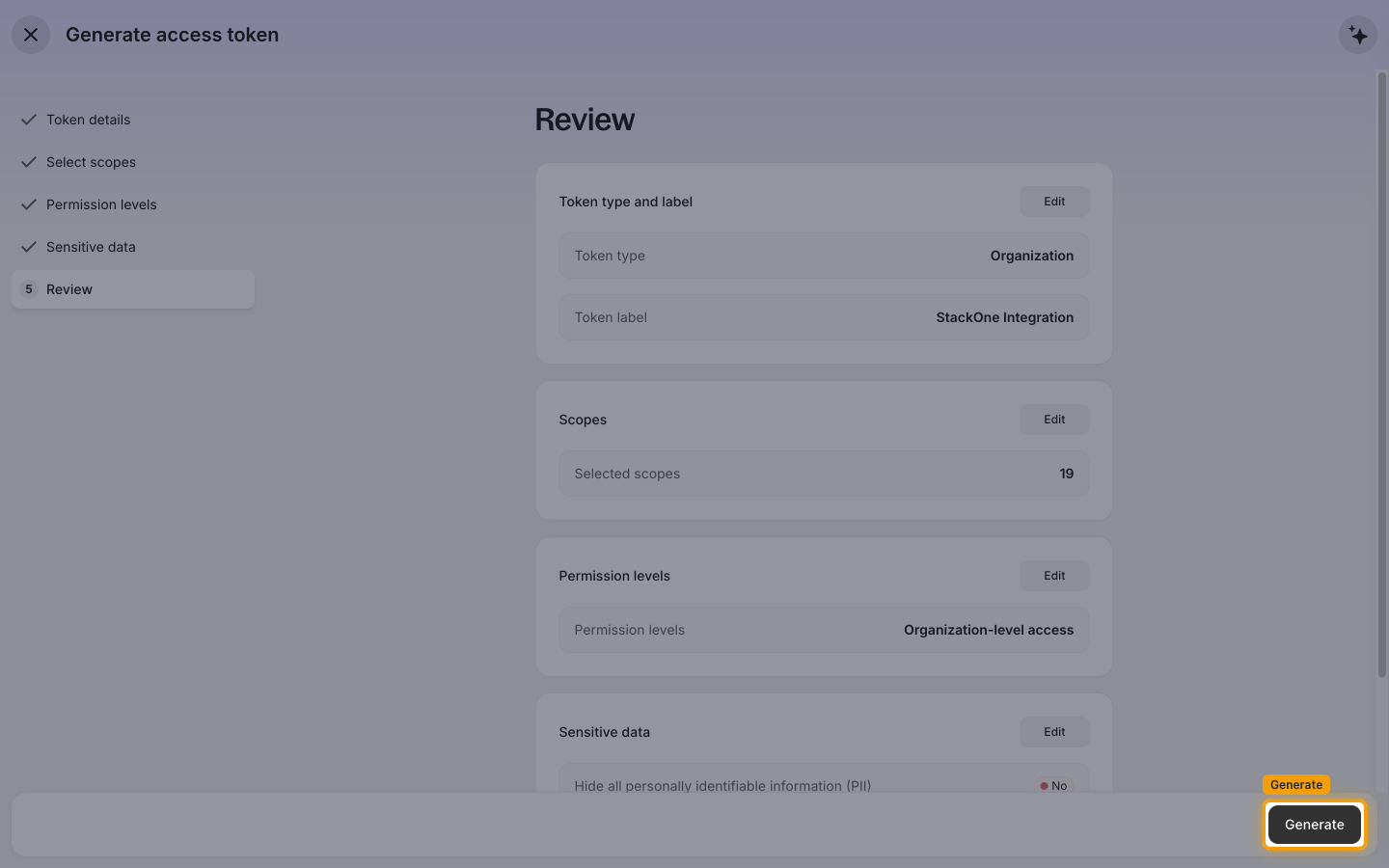Click step number 5 badge
Viewport: 1389px width, 868px height.
(29, 289)
